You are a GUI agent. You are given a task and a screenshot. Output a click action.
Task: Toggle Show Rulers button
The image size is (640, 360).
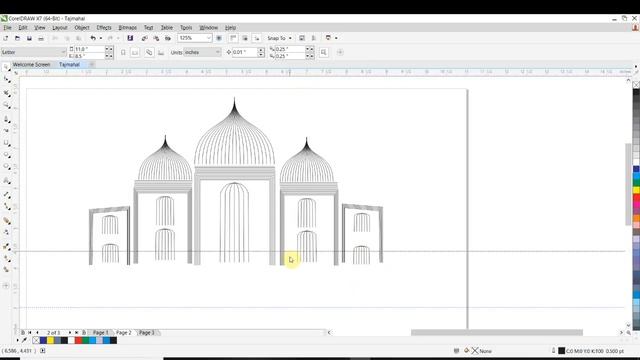[x=233, y=38]
